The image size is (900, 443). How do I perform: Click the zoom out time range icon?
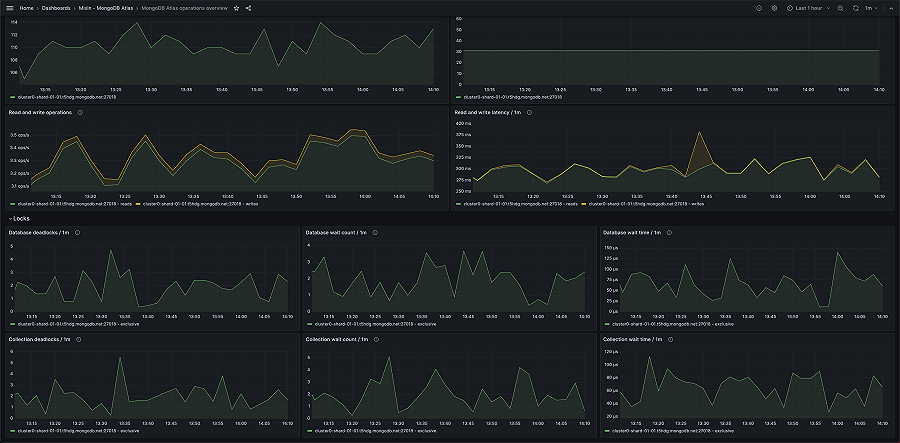[x=841, y=8]
